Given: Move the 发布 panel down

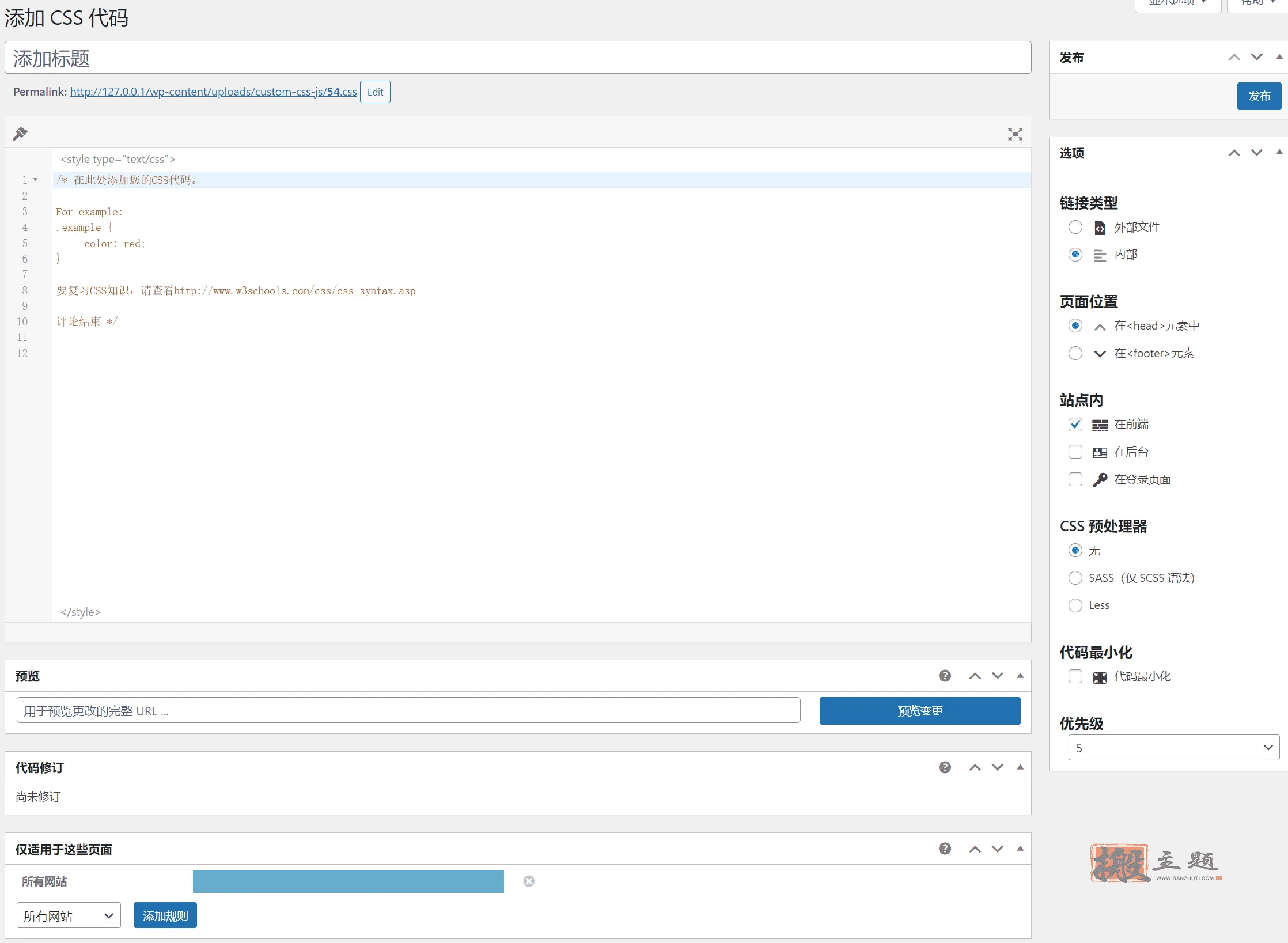Looking at the screenshot, I should (1257, 57).
